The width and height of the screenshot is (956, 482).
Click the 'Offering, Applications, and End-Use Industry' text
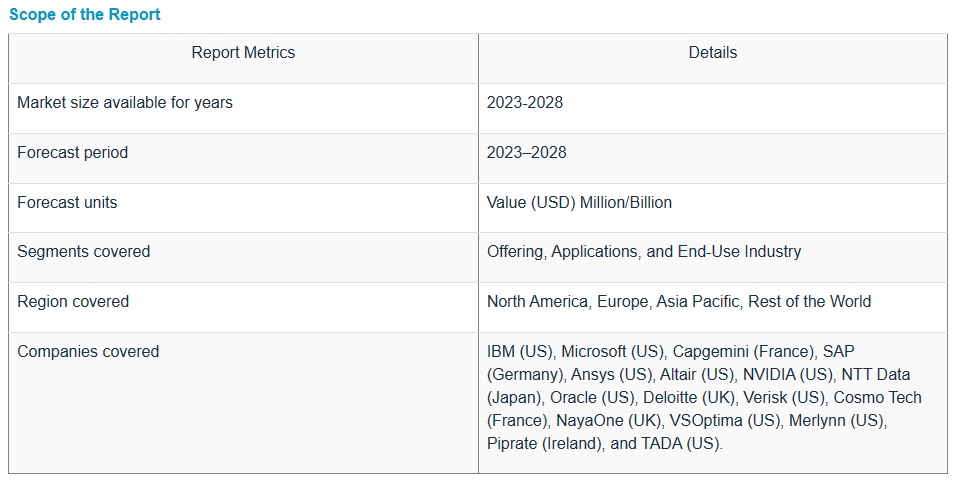tap(643, 252)
